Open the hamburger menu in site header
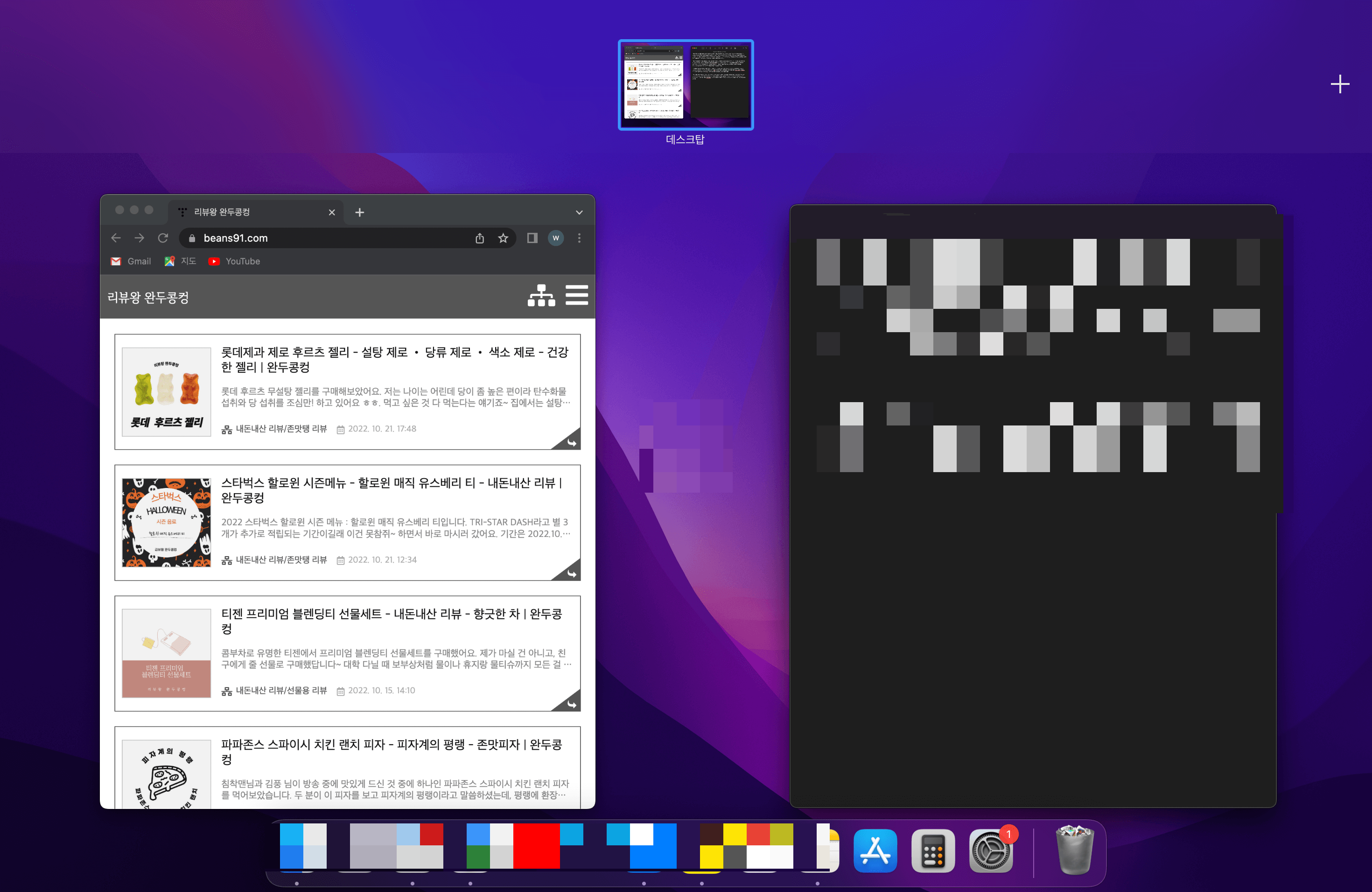Image resolution: width=1372 pixels, height=892 pixels. [x=576, y=294]
